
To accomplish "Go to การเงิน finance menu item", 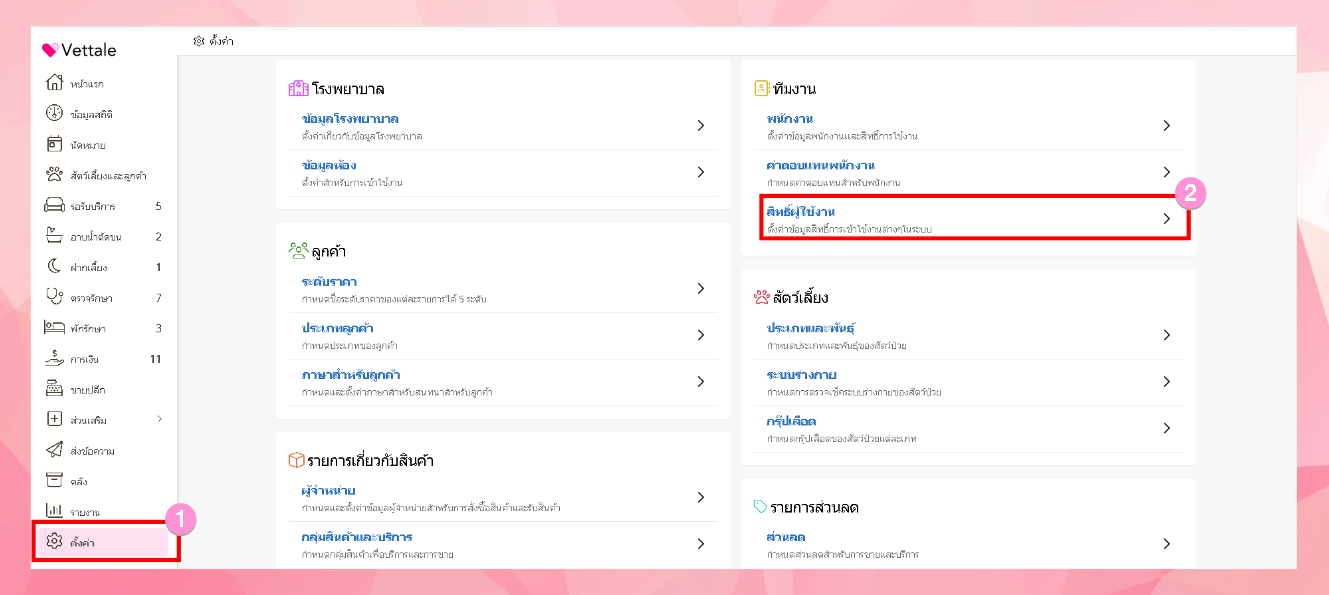I will tap(84, 359).
